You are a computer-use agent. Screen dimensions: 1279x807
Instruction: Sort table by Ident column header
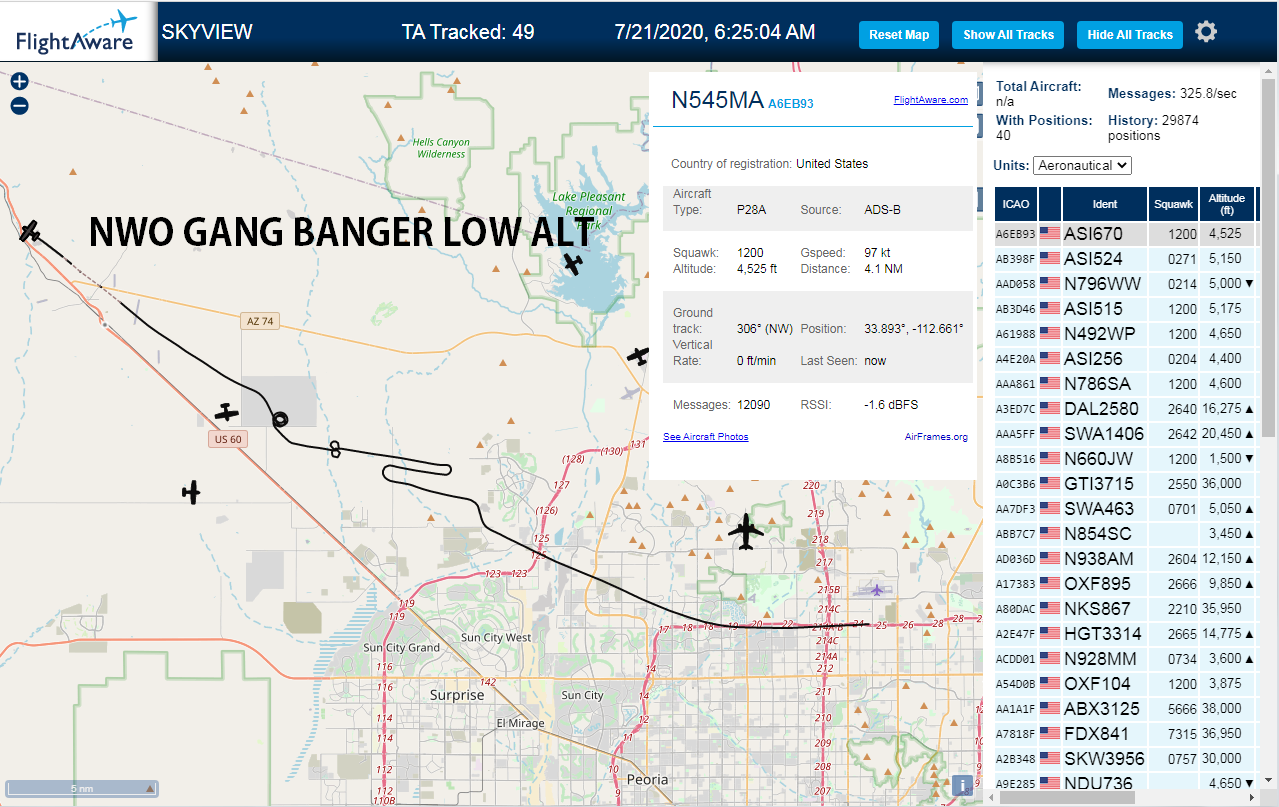coord(1105,204)
